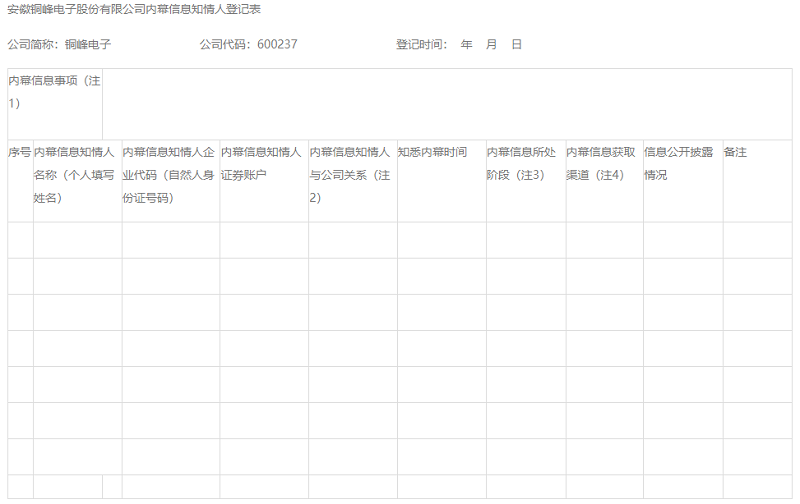
Task: Select the 内幕信息知情人名称 column header
Action: (x=77, y=175)
